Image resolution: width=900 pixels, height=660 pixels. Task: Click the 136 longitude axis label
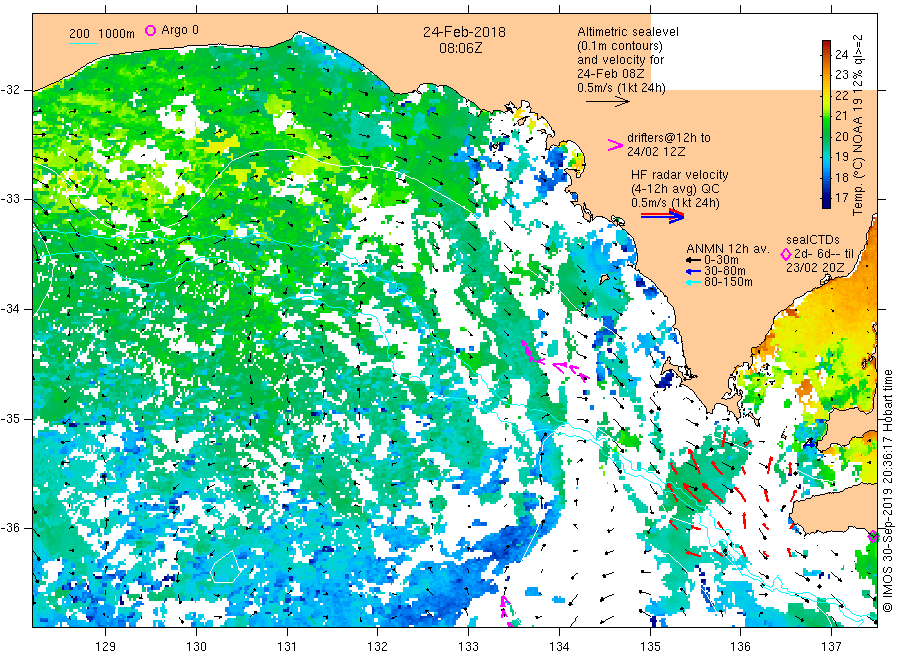coord(740,647)
